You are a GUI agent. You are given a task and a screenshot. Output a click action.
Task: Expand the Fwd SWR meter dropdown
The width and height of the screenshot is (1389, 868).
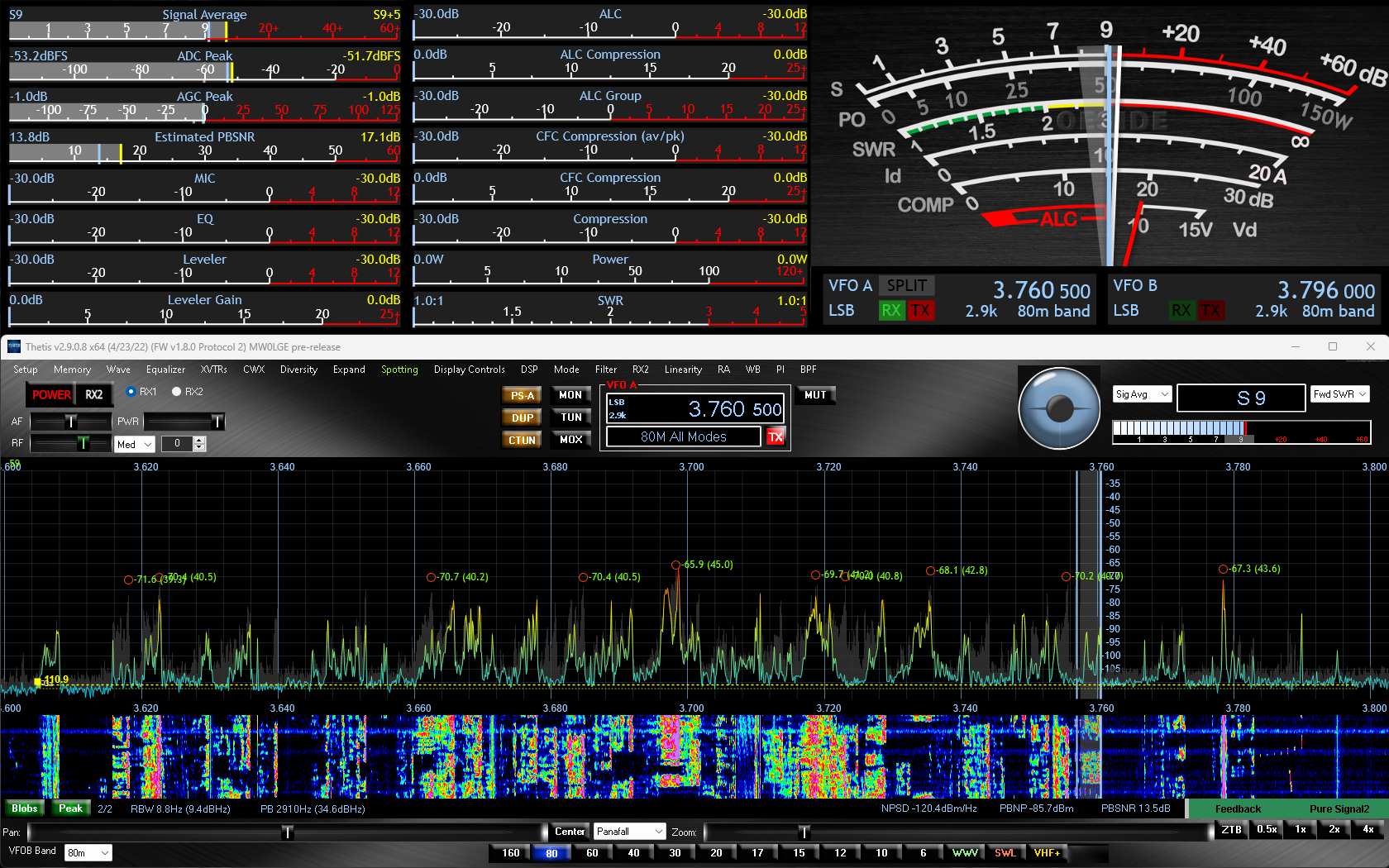click(1339, 394)
